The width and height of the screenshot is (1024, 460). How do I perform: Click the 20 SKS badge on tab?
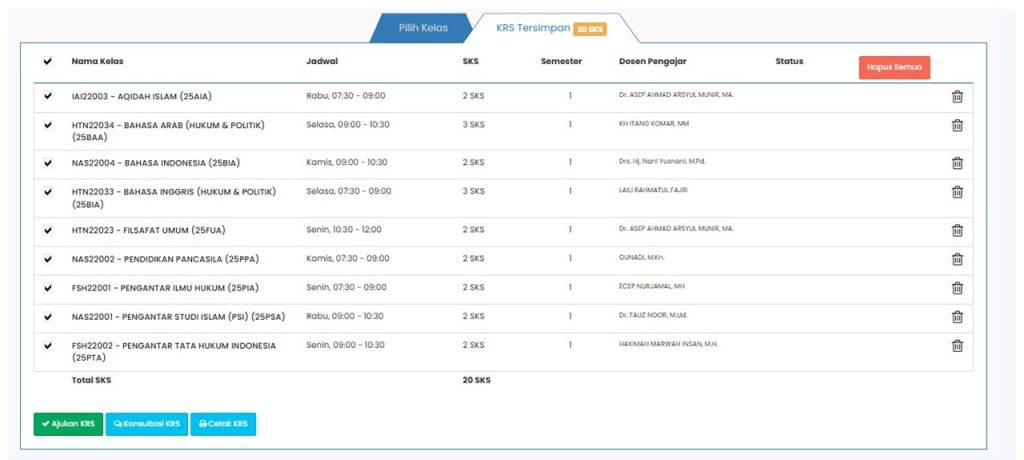click(x=590, y=29)
